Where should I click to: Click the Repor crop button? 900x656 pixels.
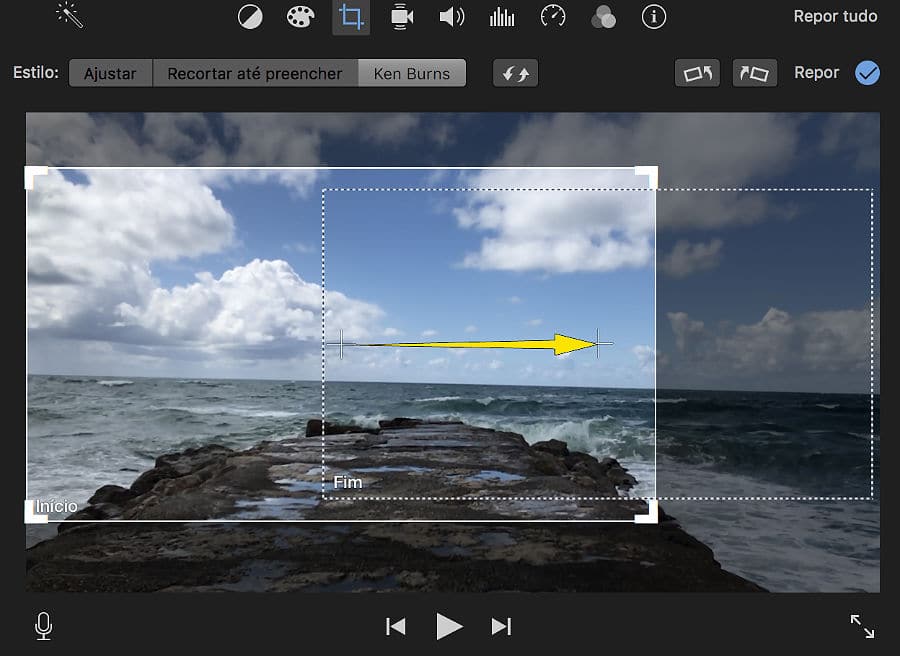coord(816,73)
